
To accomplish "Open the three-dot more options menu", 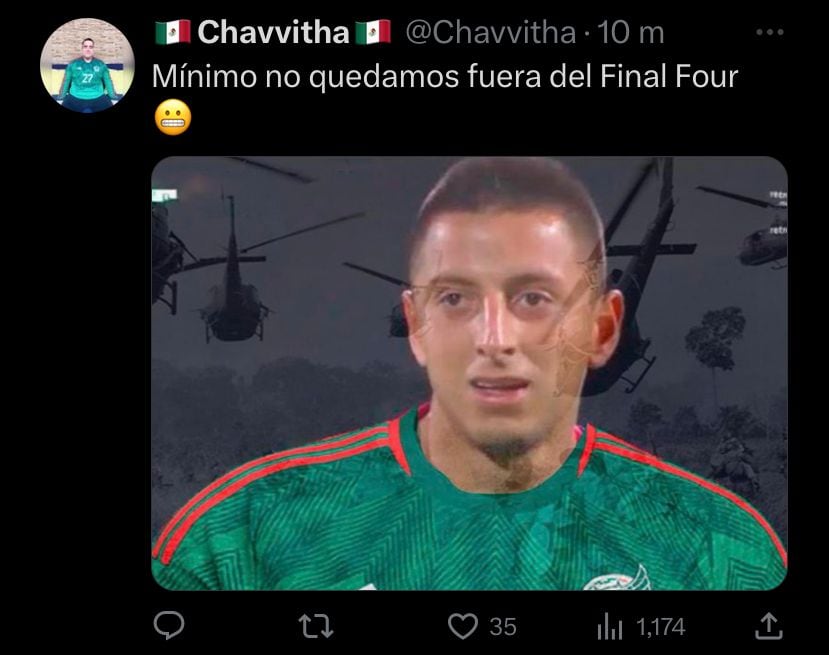I will (769, 32).
